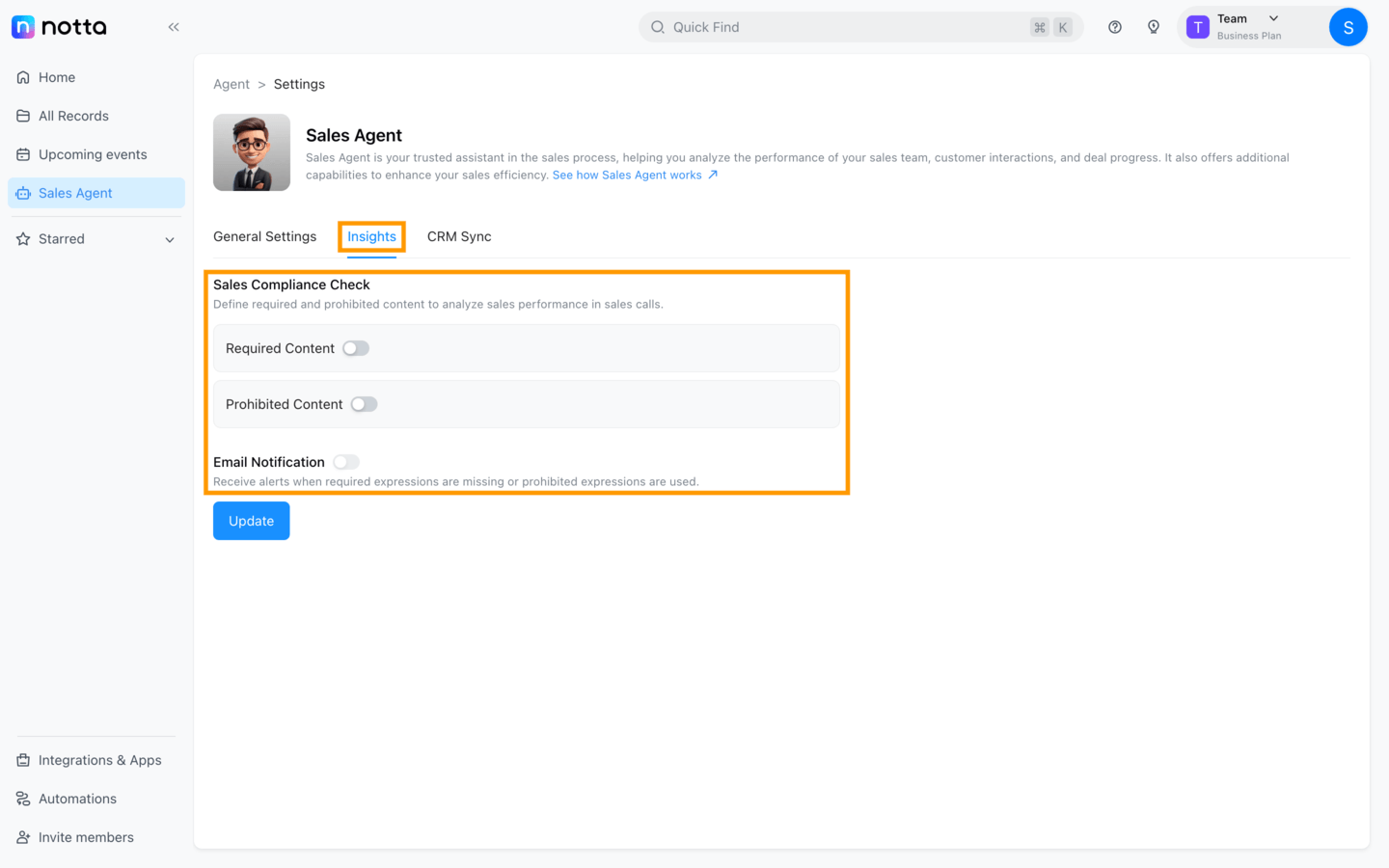Image resolution: width=1389 pixels, height=868 pixels.
Task: Click Invite members
Action: click(96, 837)
